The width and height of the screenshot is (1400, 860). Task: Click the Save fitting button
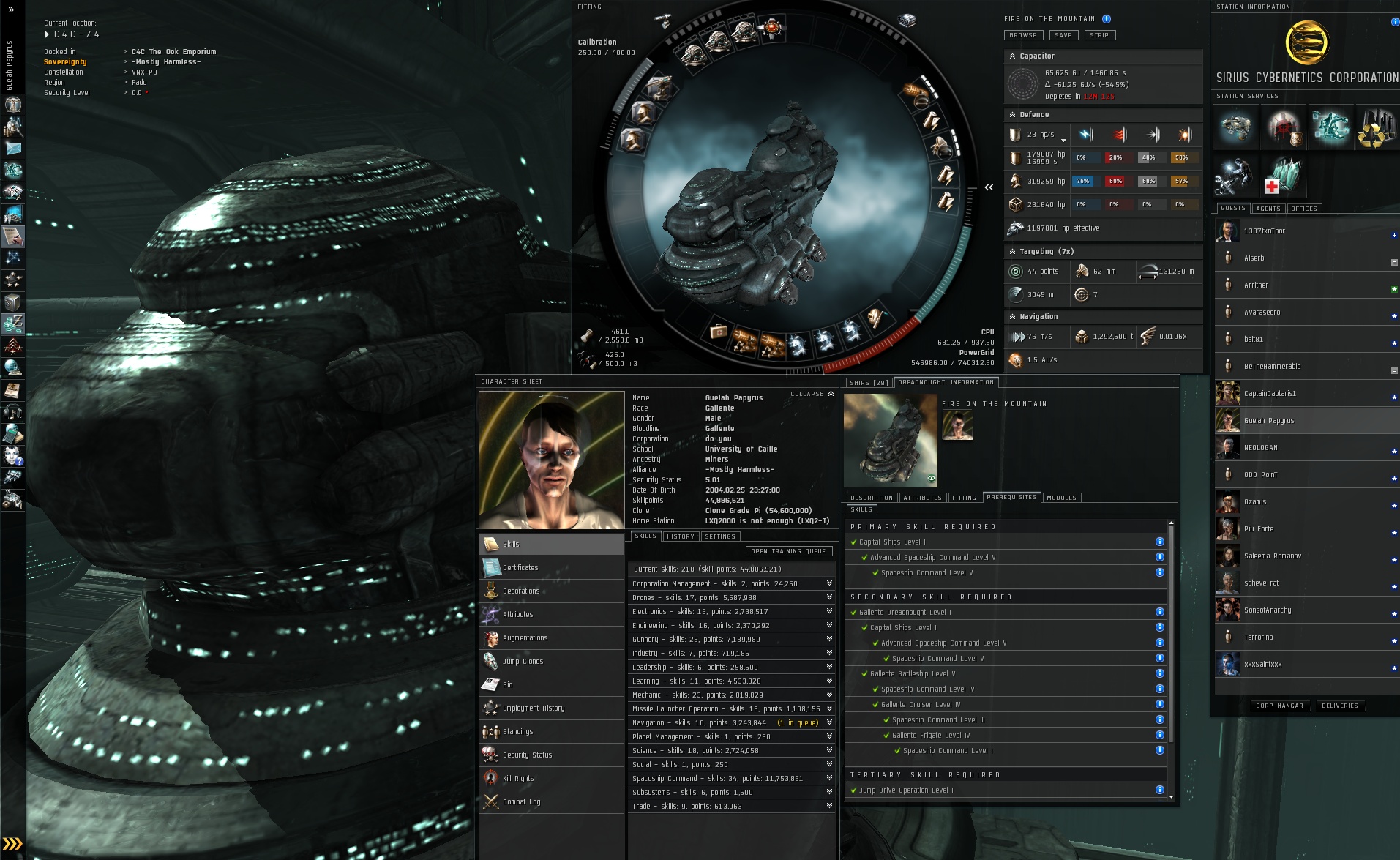point(1063,35)
